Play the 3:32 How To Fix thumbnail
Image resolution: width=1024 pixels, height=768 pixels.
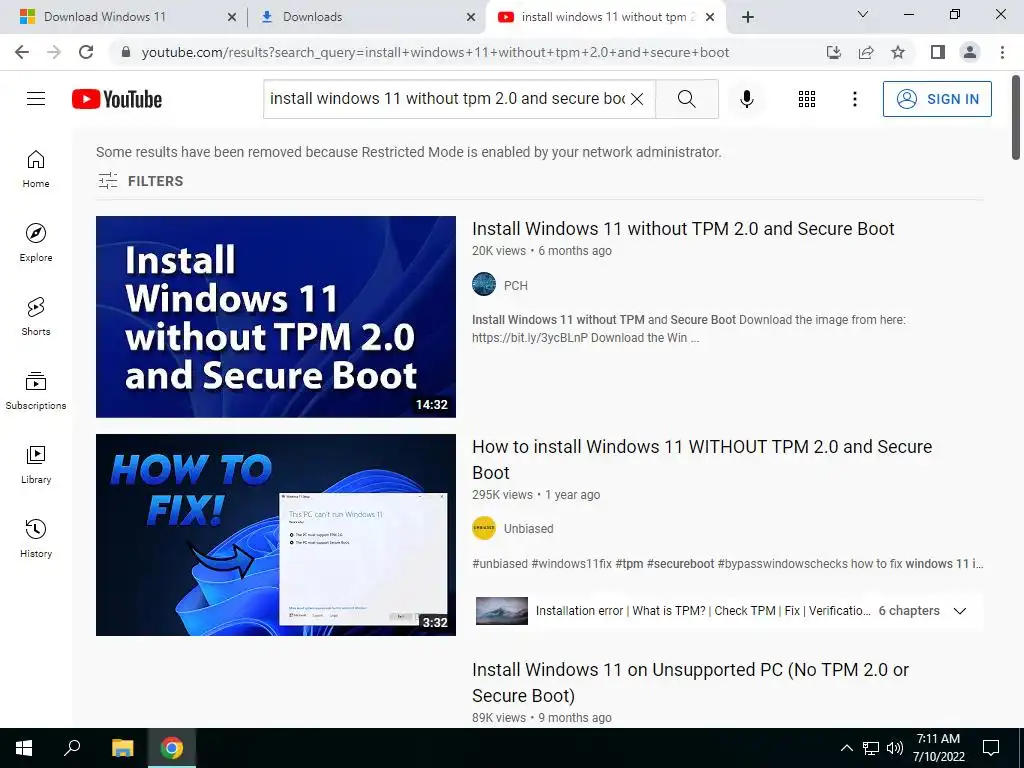click(x=276, y=535)
